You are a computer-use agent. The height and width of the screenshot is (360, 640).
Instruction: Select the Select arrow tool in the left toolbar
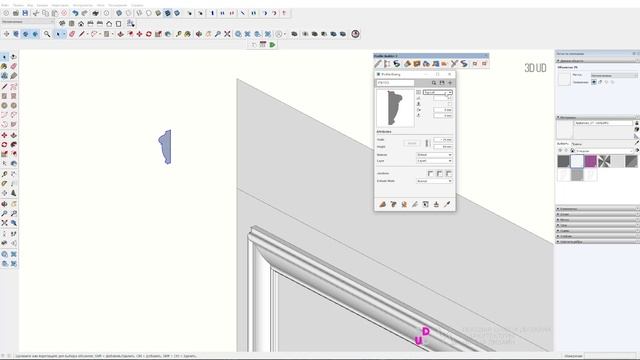tap(4, 57)
